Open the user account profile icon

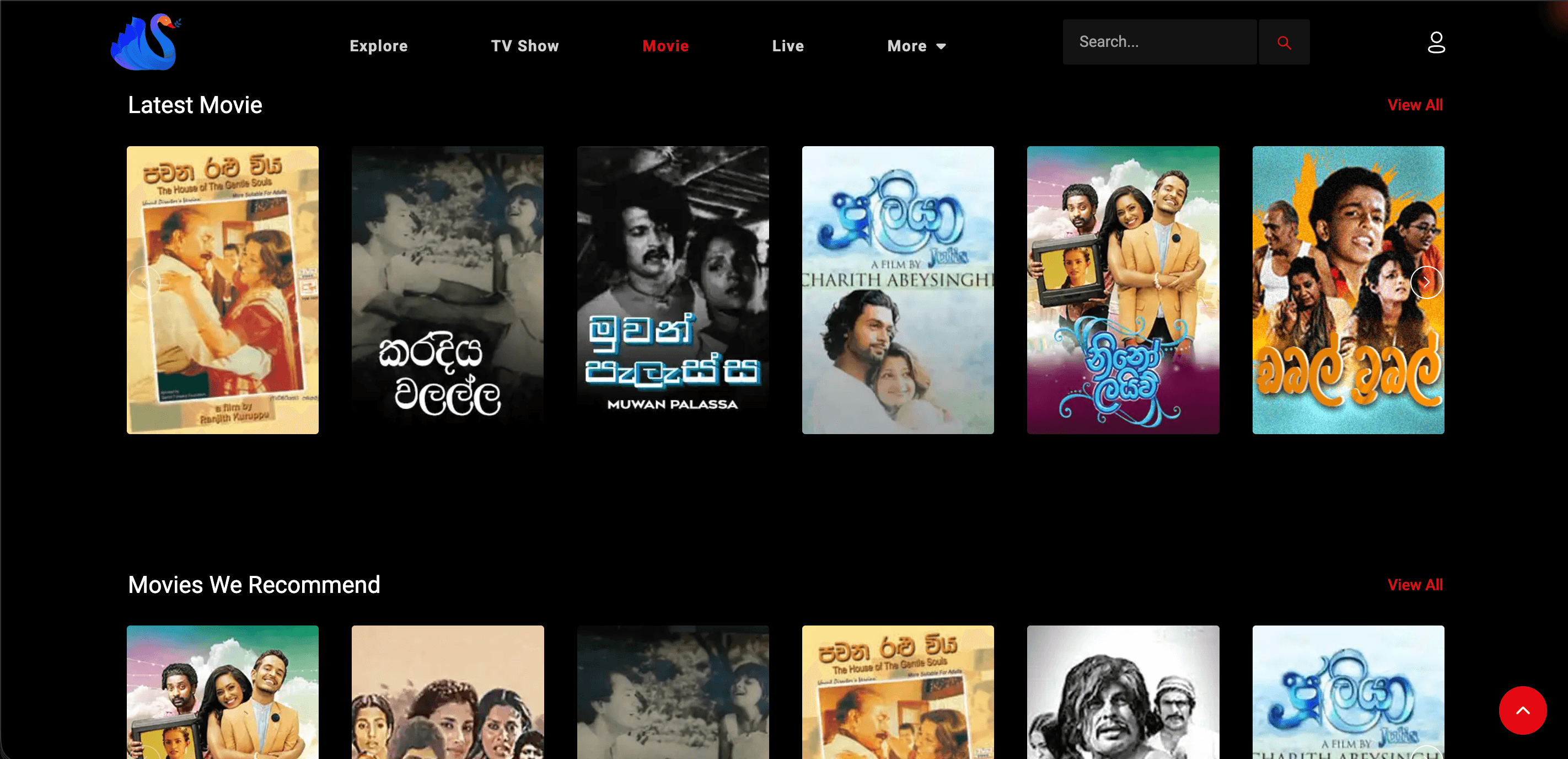click(1436, 42)
